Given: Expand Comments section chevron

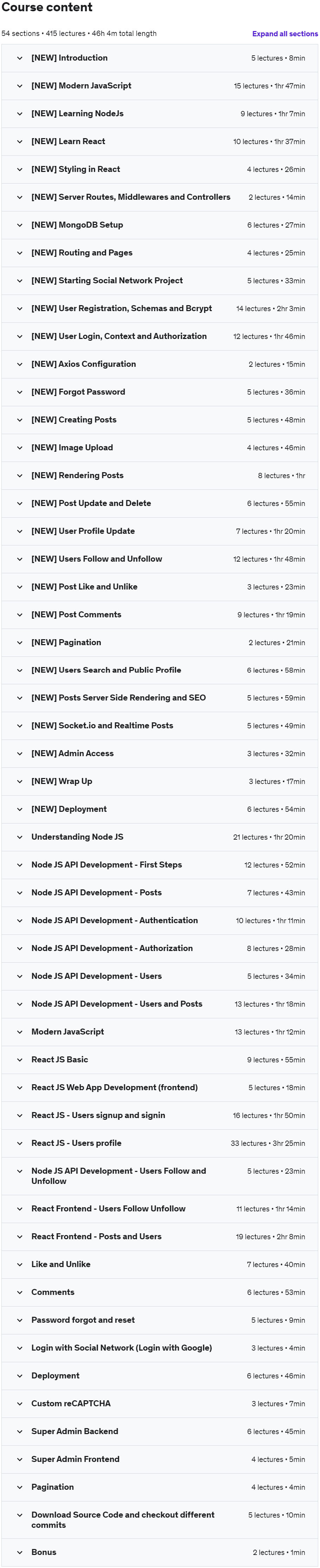Looking at the screenshot, I should click(19, 1292).
